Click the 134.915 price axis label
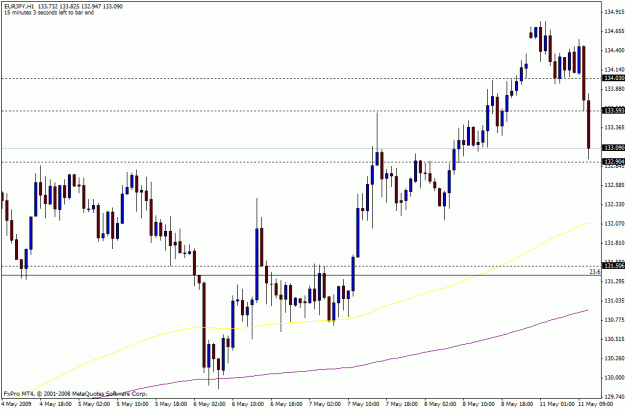This screenshot has height=409, width=625. point(614,12)
